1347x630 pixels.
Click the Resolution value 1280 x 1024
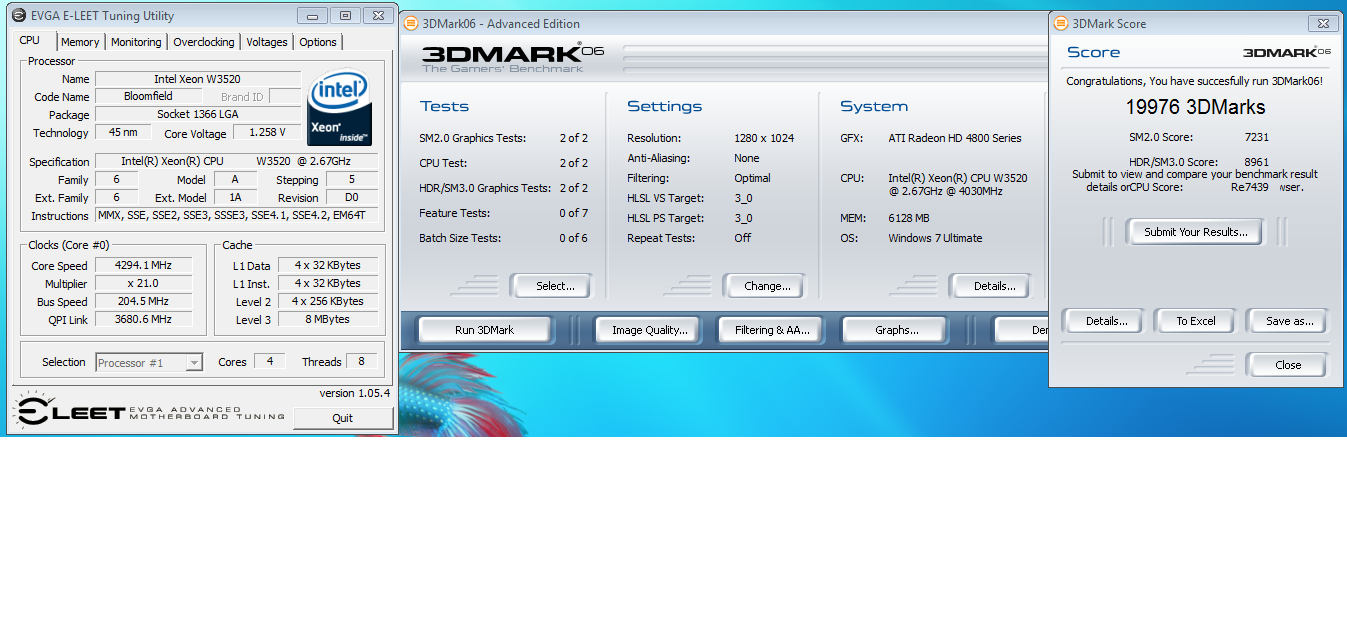764,138
